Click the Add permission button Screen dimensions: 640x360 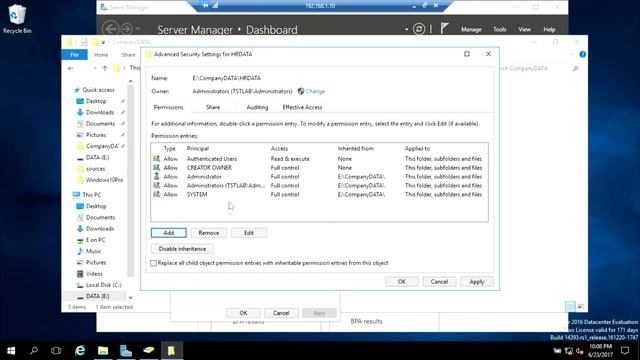[x=169, y=233]
